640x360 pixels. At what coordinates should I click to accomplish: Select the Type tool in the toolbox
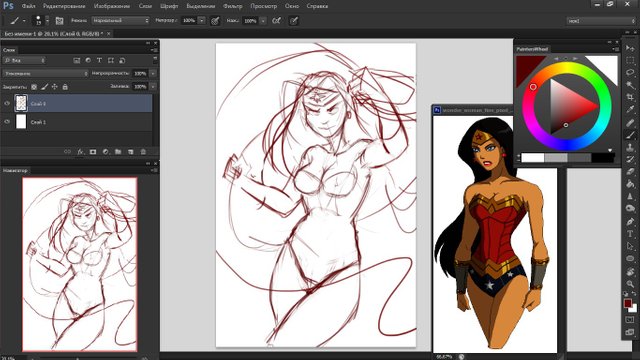tap(630, 234)
